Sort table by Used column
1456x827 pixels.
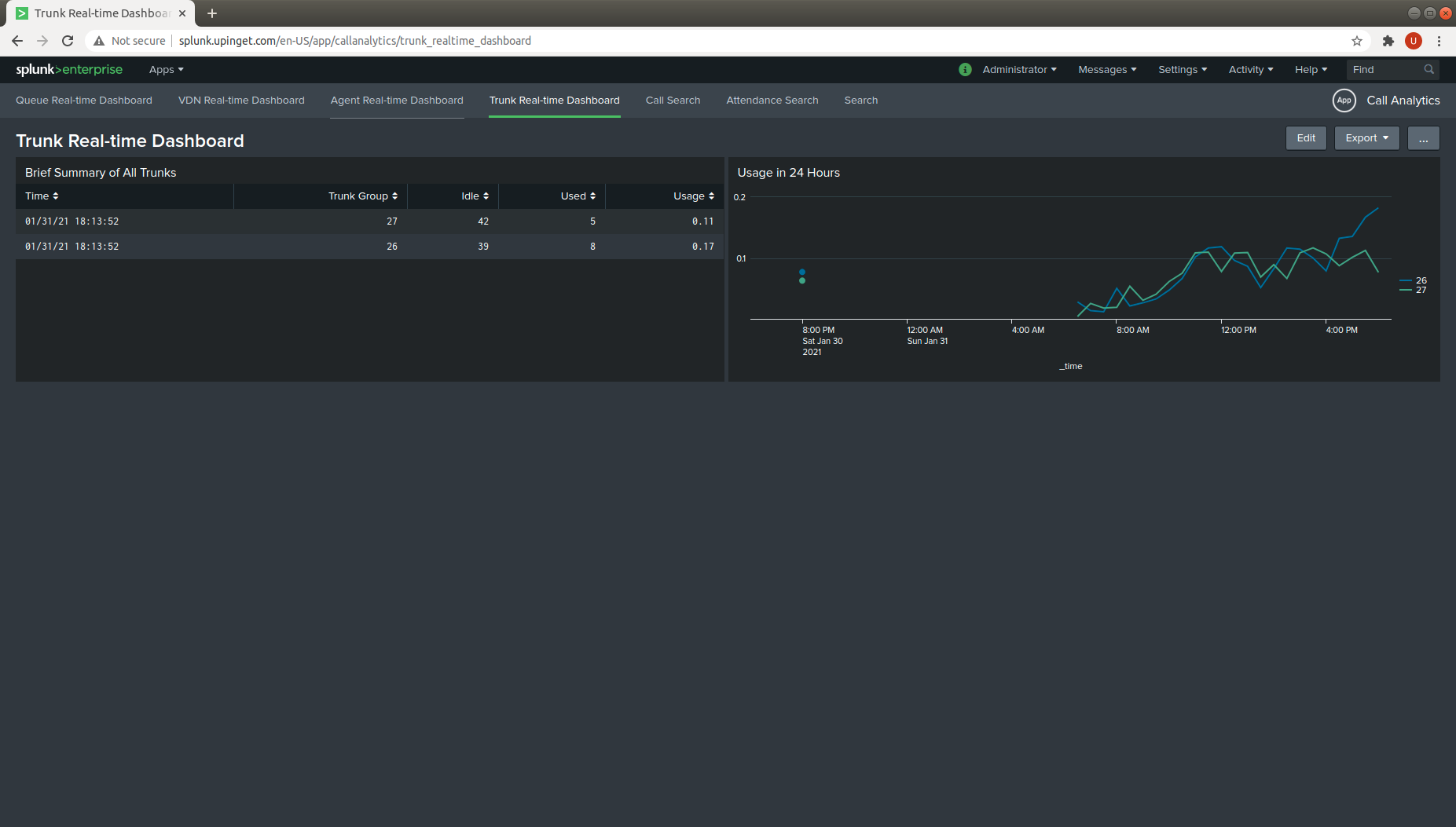coord(578,196)
